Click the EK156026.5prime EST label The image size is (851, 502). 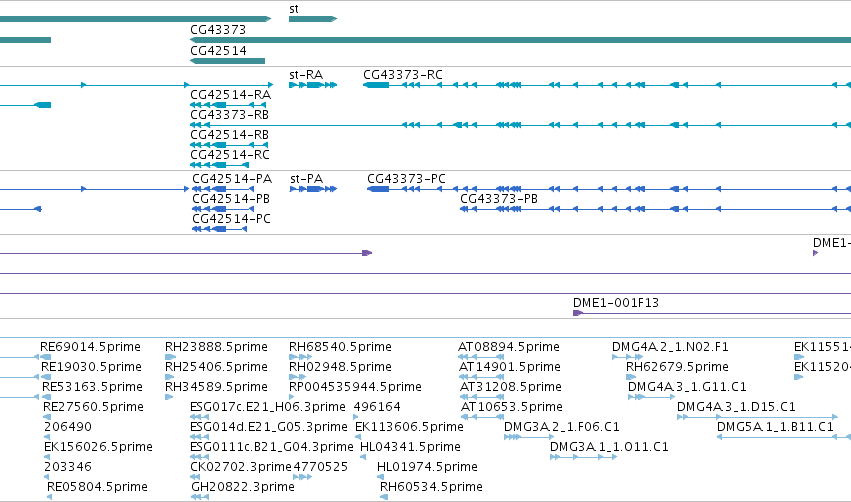(98, 447)
